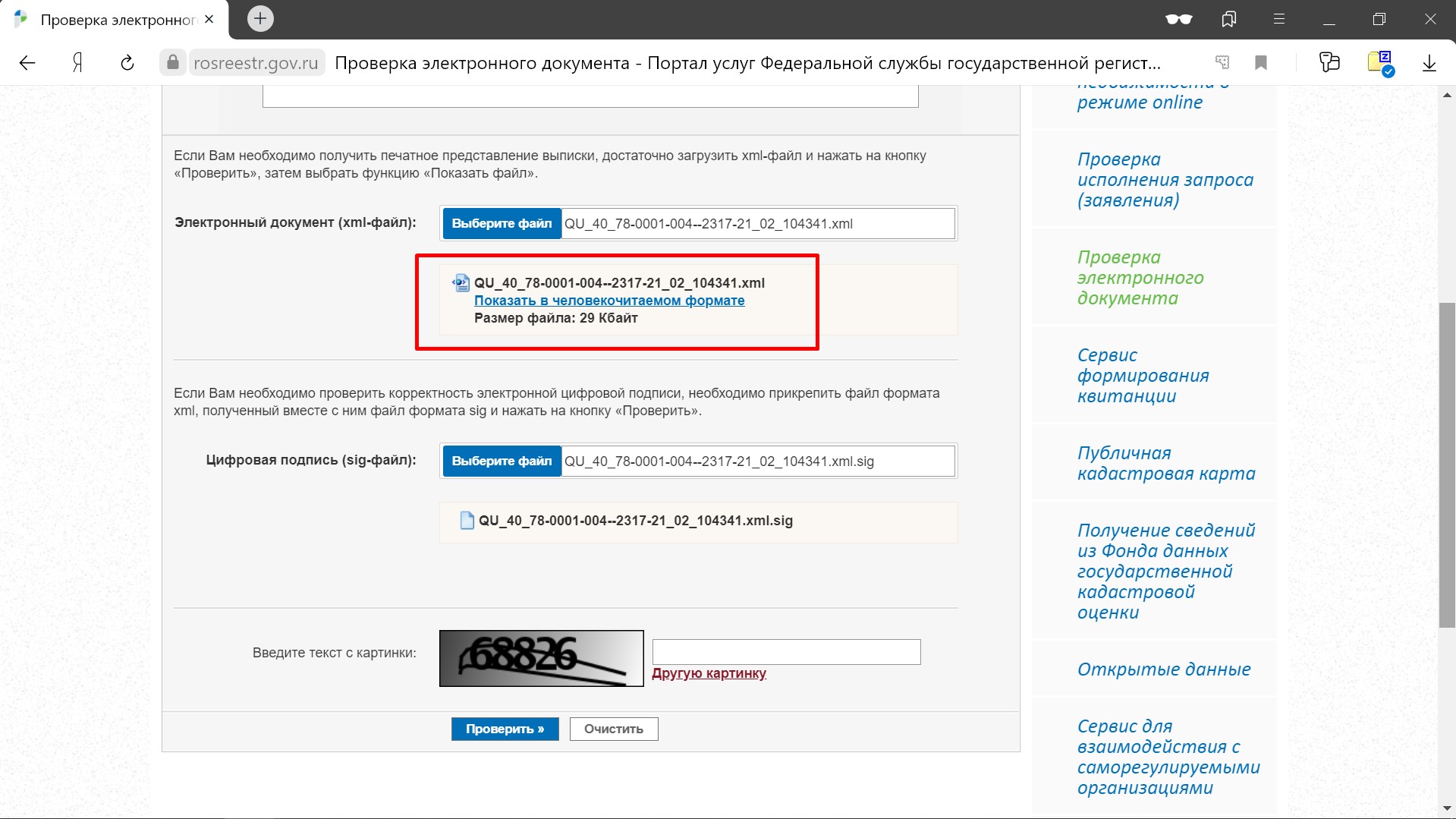The image size is (1456, 819).
Task: Open Проверка электронного документа menu item
Action: pyautogui.click(x=1140, y=278)
